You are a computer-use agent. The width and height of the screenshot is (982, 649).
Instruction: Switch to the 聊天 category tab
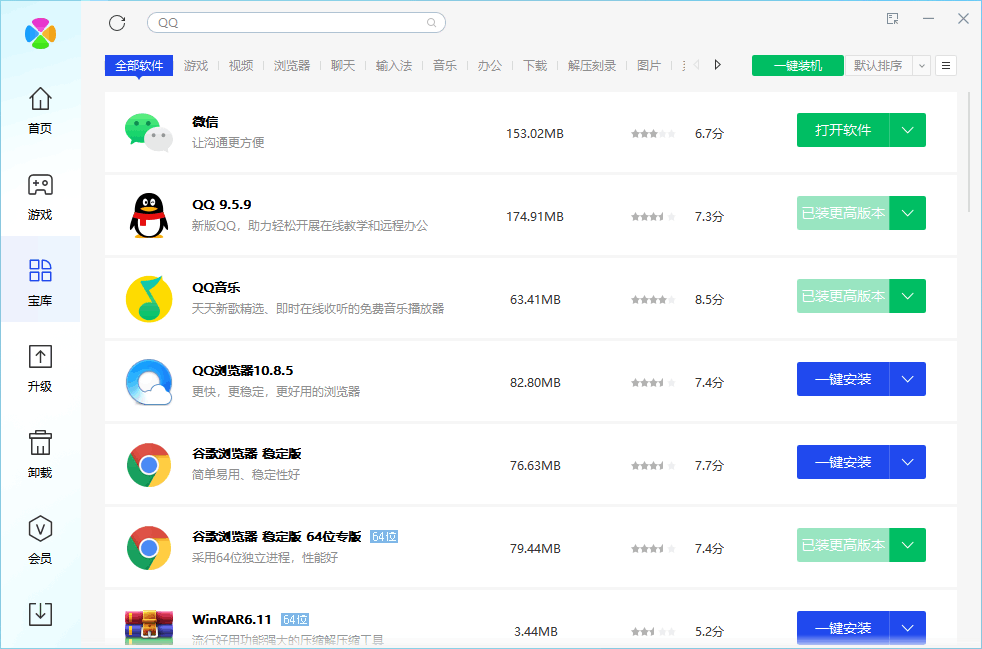343,65
